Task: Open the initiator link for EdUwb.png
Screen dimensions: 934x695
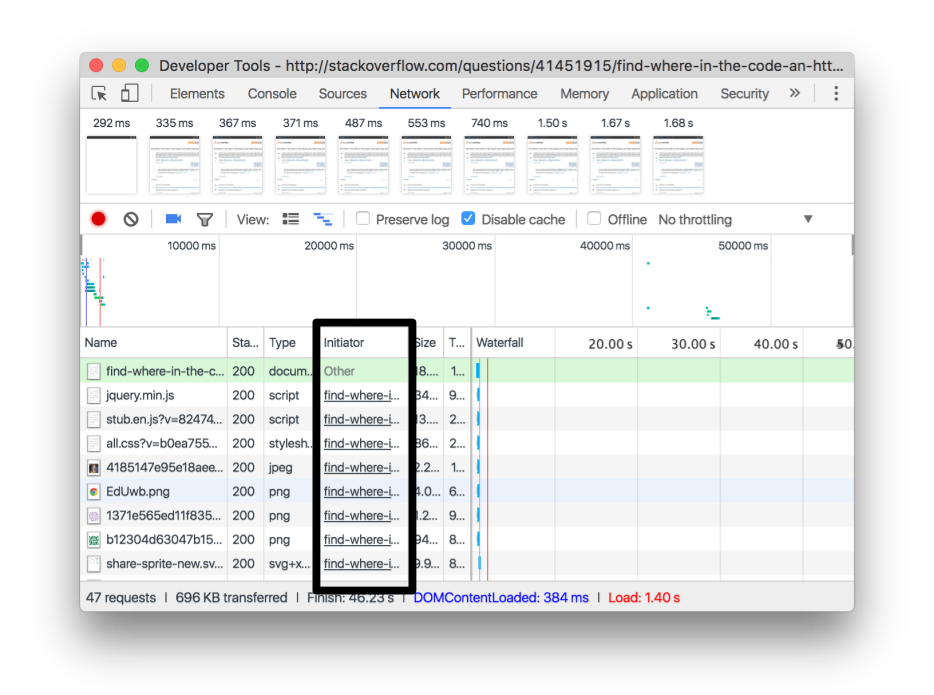Action: pos(362,491)
